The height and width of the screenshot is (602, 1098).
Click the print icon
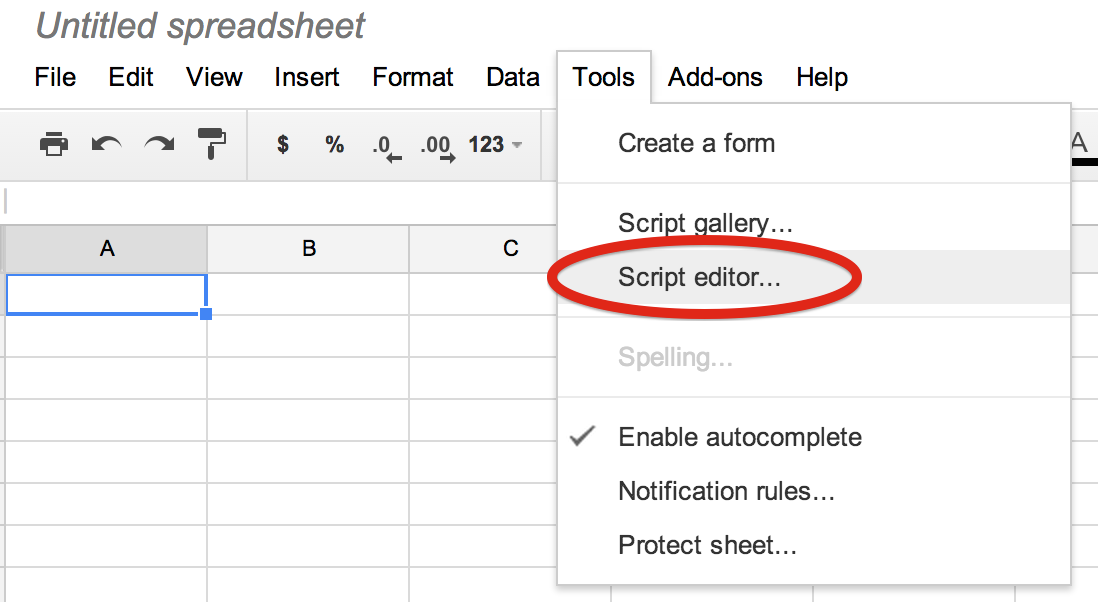[54, 145]
